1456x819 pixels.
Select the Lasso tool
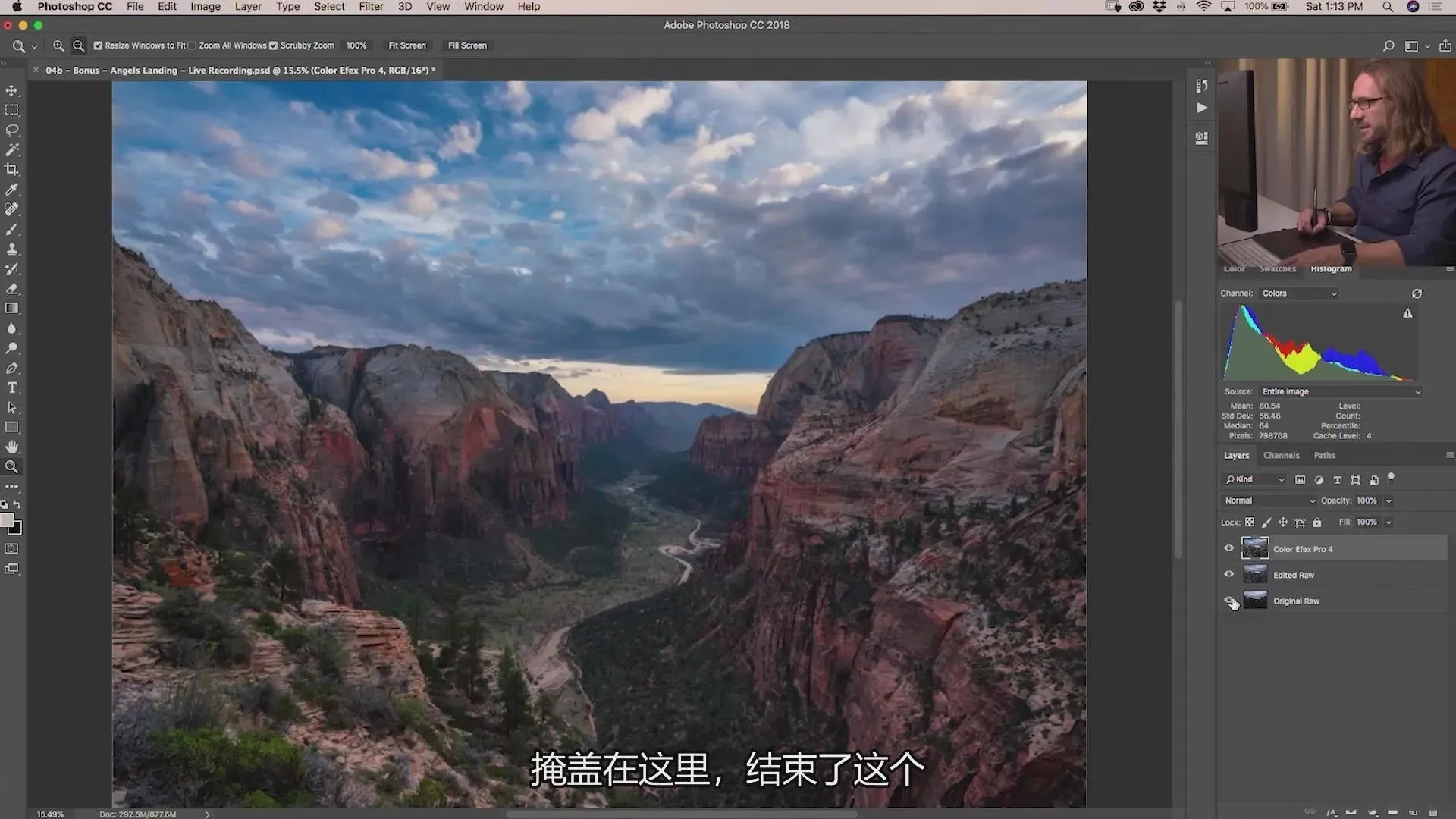12,130
